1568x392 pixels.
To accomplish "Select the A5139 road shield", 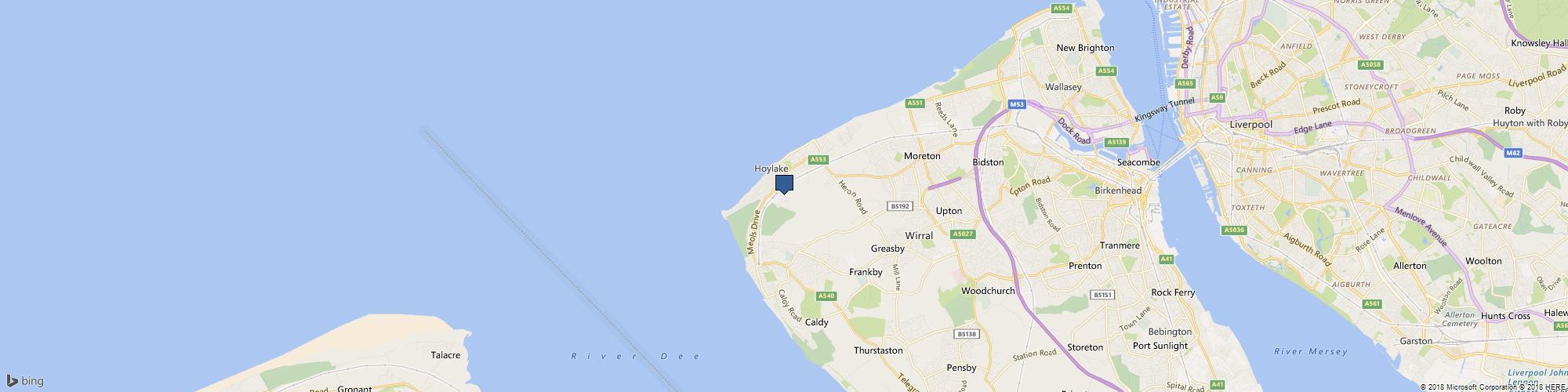I will [x=1116, y=142].
